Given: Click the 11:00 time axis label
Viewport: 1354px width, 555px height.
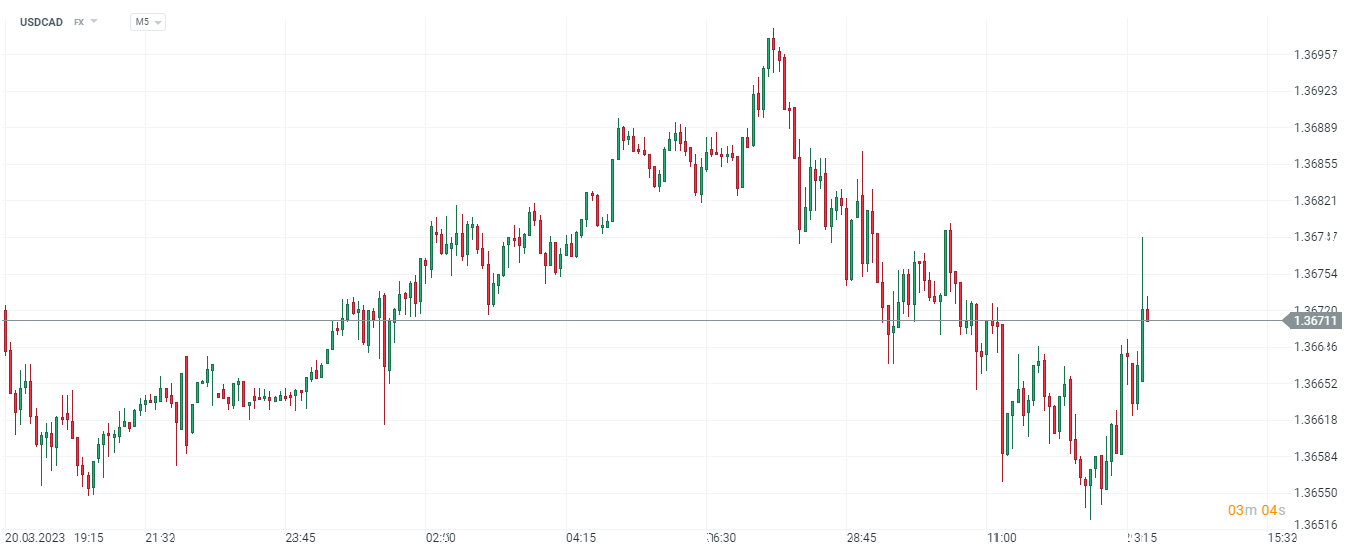Looking at the screenshot, I should [1001, 538].
